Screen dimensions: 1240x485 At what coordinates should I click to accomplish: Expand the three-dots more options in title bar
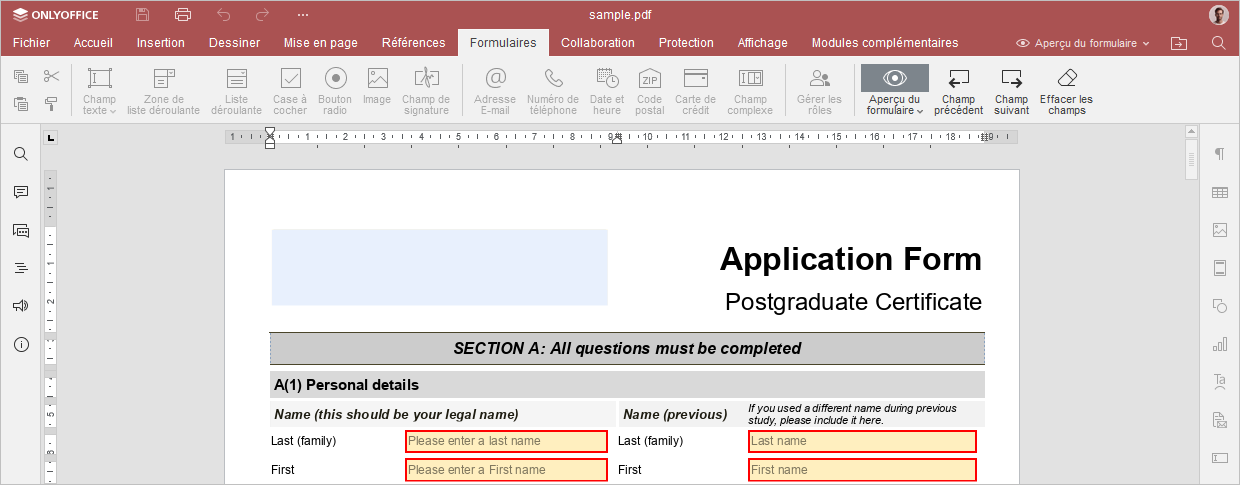[303, 15]
